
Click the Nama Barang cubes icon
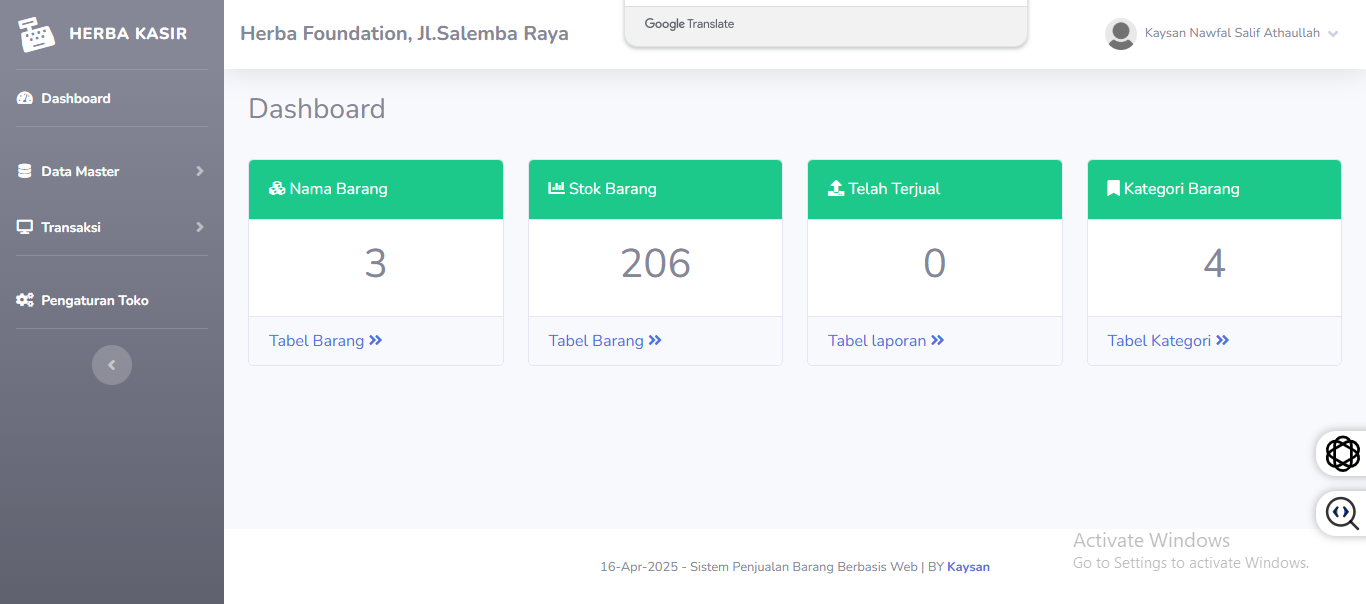[x=277, y=188]
